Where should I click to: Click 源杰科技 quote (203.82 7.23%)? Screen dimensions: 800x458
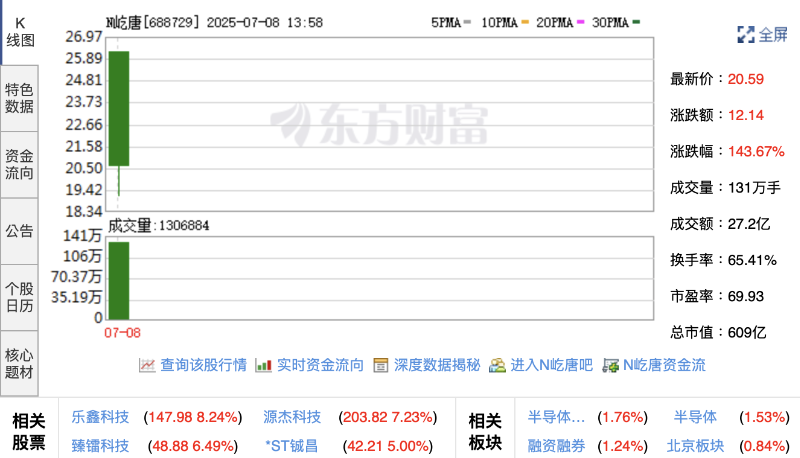coord(388,417)
